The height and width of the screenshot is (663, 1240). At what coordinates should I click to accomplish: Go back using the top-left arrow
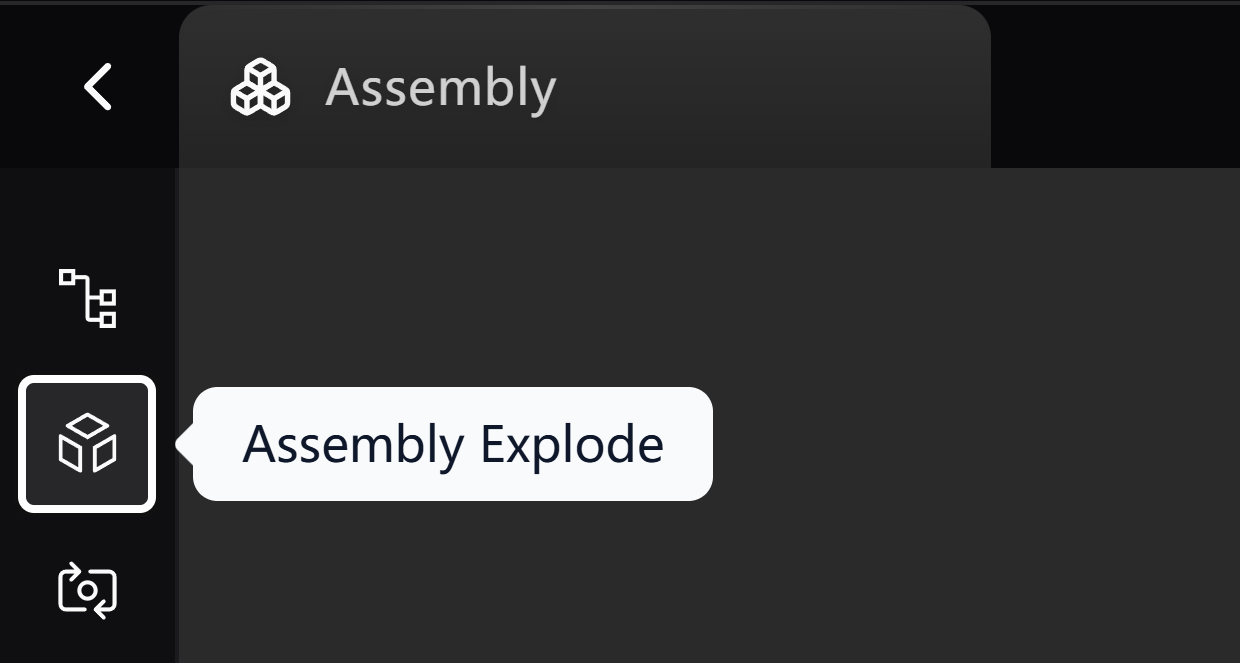(x=97, y=87)
